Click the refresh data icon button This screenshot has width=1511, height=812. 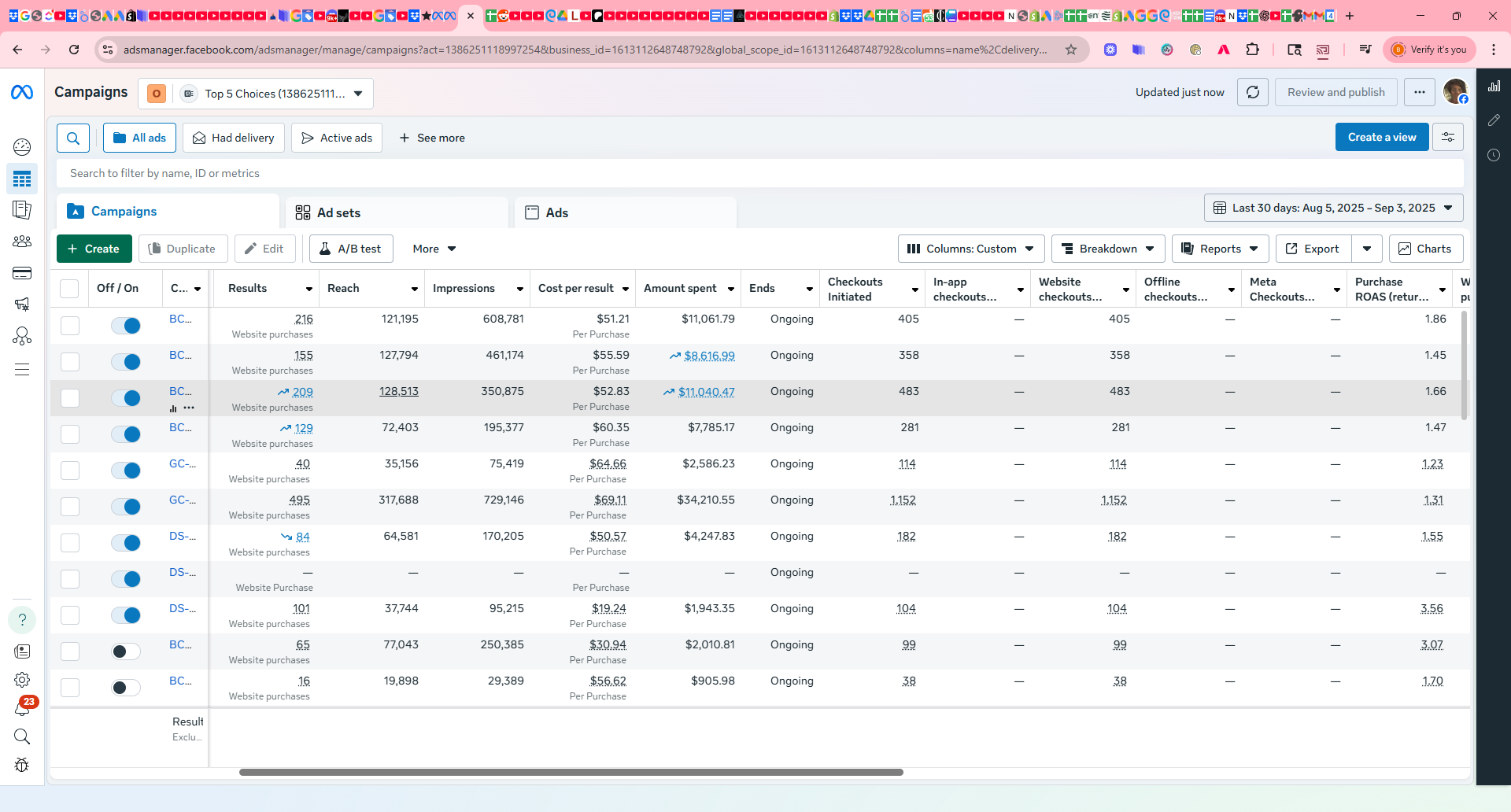click(1252, 92)
